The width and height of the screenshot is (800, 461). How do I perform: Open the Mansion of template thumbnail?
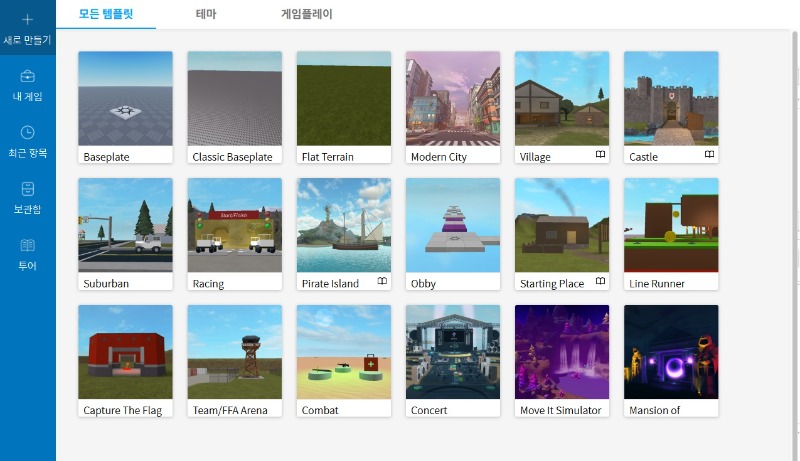[671, 352]
